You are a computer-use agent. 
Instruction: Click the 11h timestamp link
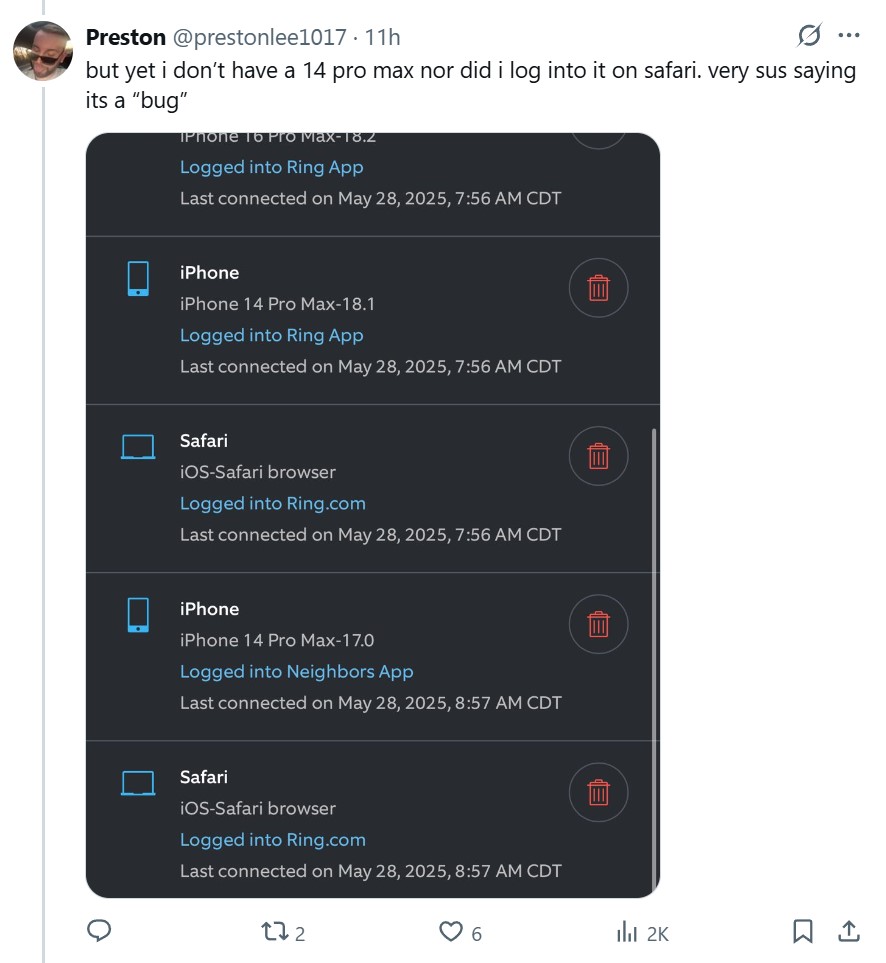click(x=383, y=37)
